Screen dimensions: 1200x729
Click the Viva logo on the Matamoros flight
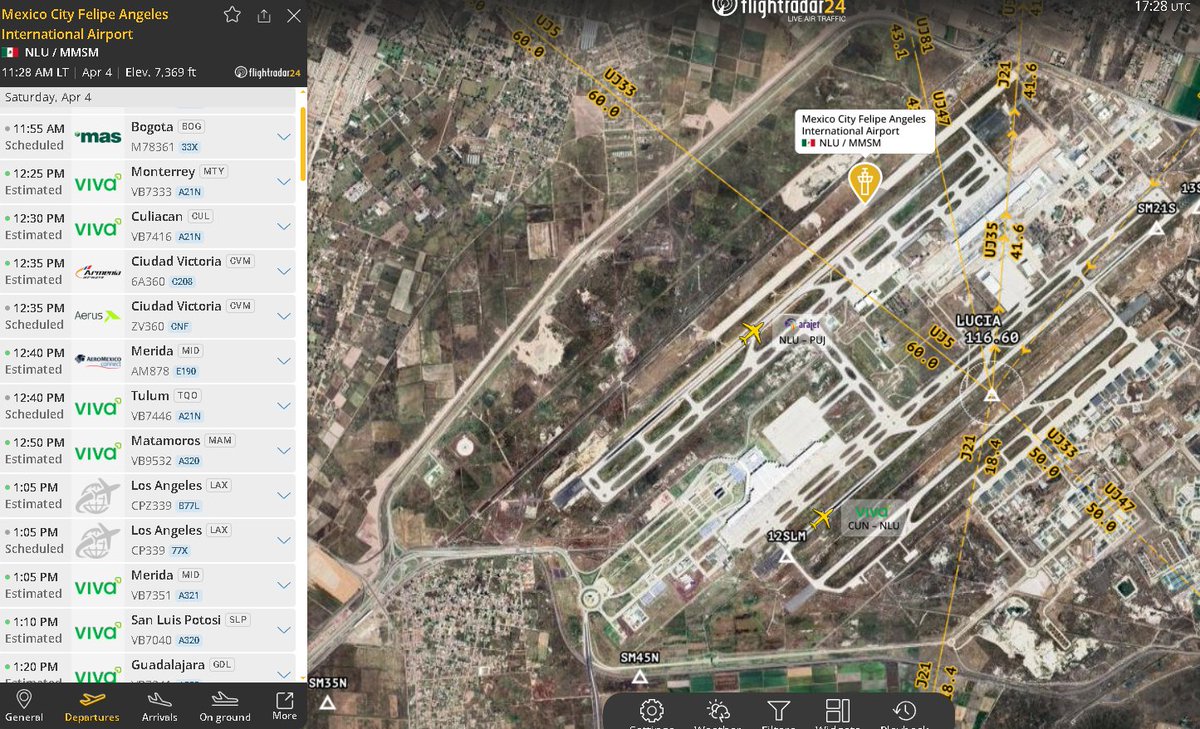(x=98, y=453)
